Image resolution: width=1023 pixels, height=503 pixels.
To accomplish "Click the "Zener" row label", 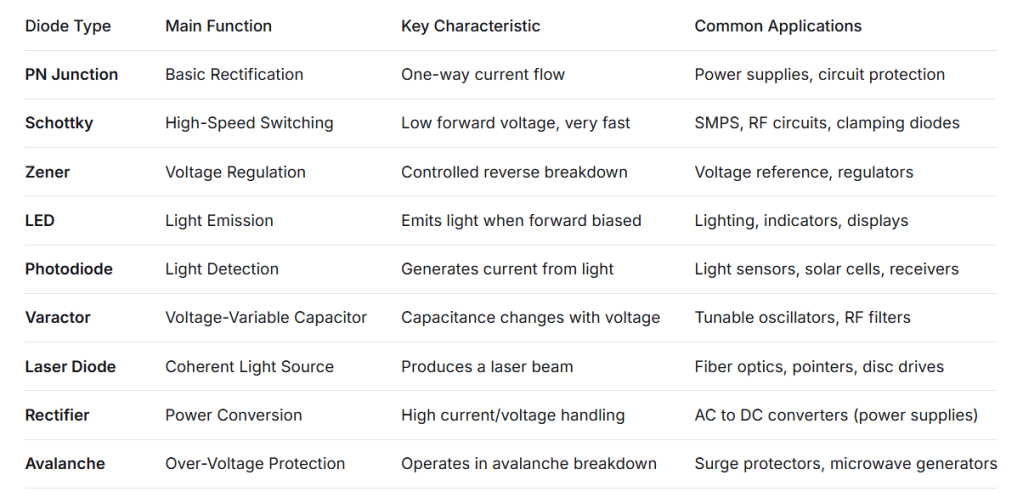I will pyautogui.click(x=47, y=172).
